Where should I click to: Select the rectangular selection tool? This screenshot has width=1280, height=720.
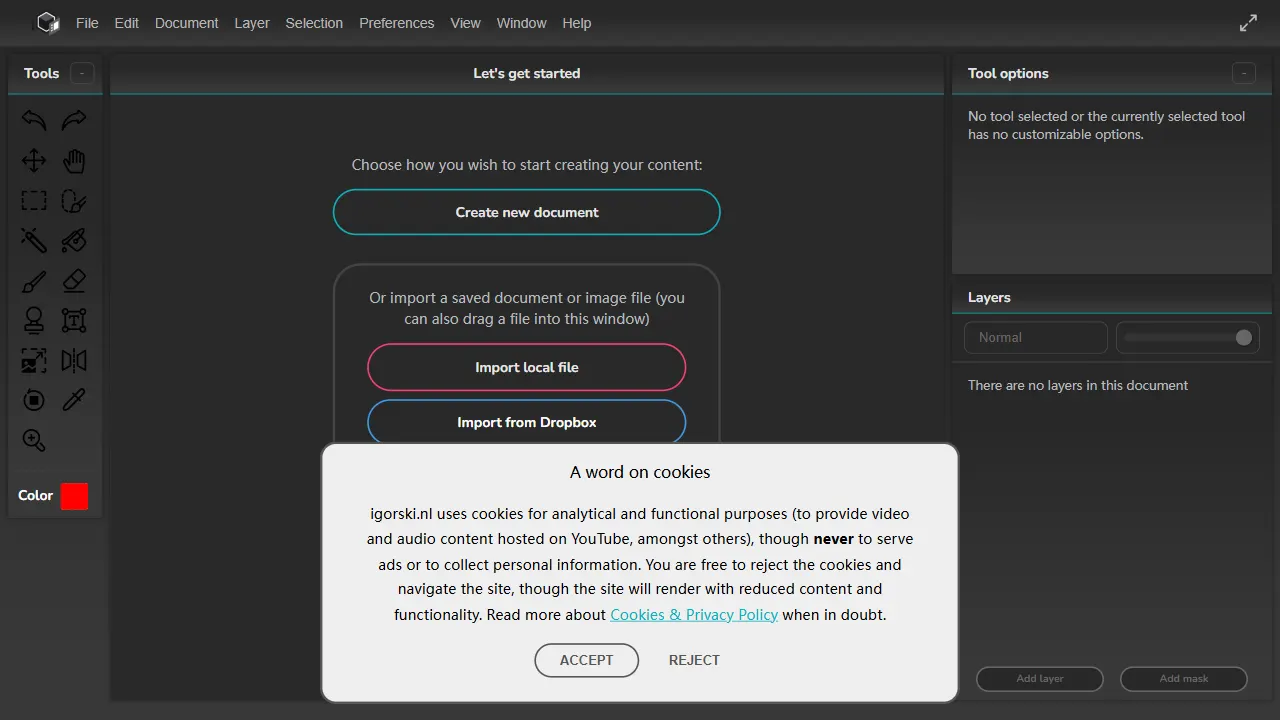pos(34,201)
